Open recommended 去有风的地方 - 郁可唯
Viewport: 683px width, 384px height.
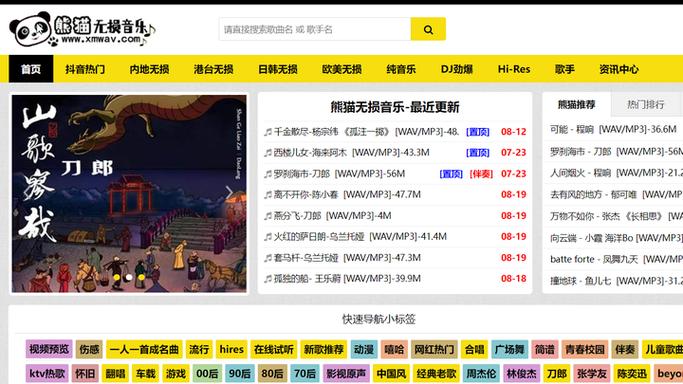616,194
